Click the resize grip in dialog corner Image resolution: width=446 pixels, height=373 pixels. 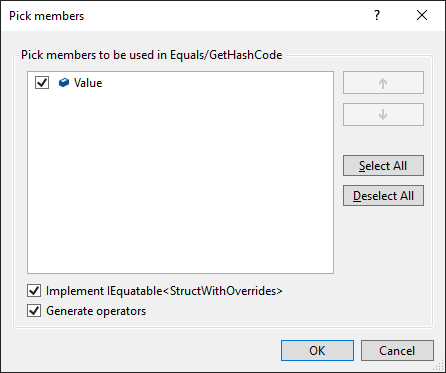point(440,366)
